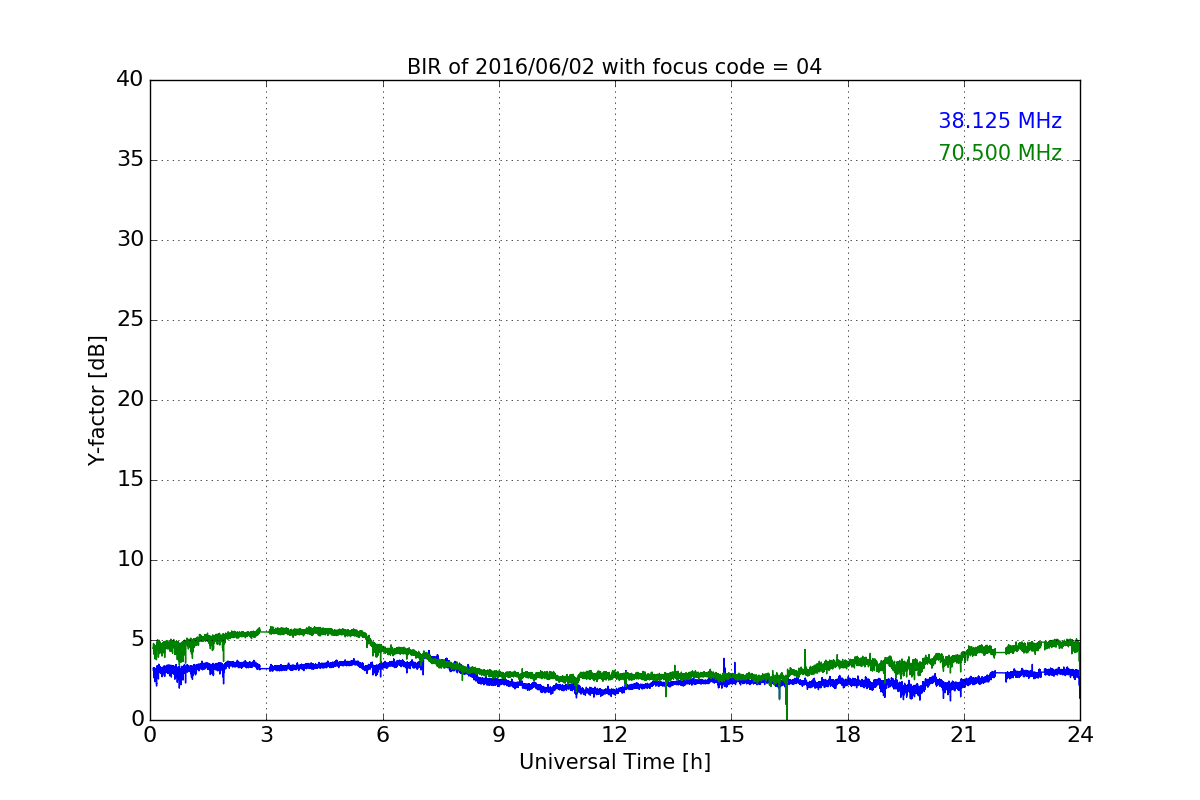
Task: Click x-axis tick label '9'
Action: coord(499,735)
